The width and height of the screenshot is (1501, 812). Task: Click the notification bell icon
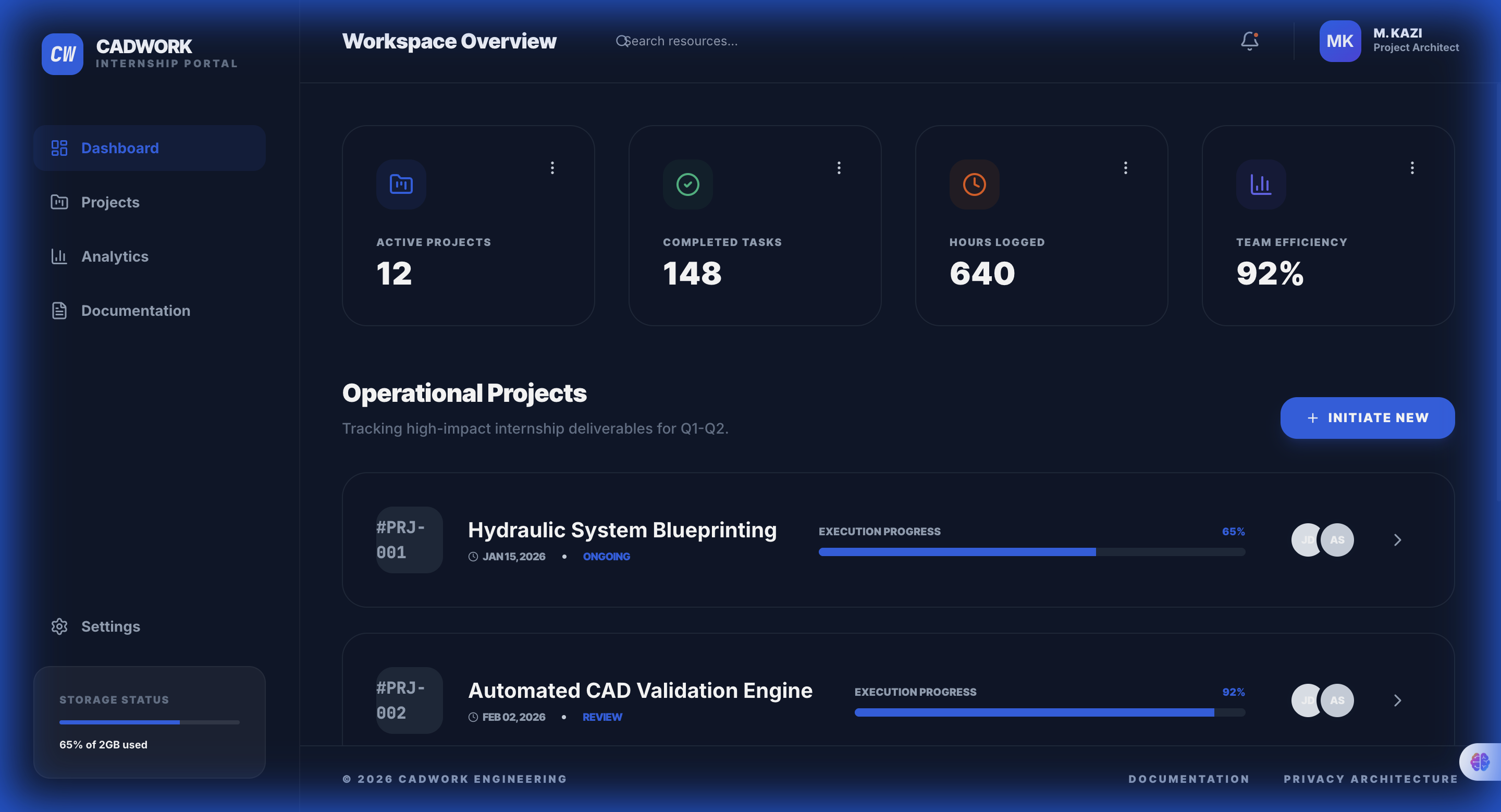(x=1250, y=40)
